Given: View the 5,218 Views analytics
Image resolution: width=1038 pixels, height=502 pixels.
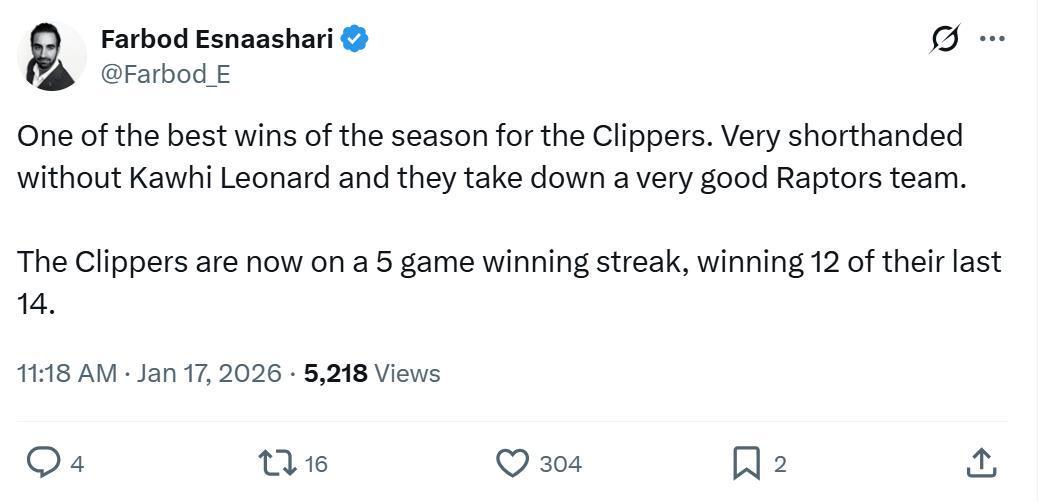Looking at the screenshot, I should point(372,373).
